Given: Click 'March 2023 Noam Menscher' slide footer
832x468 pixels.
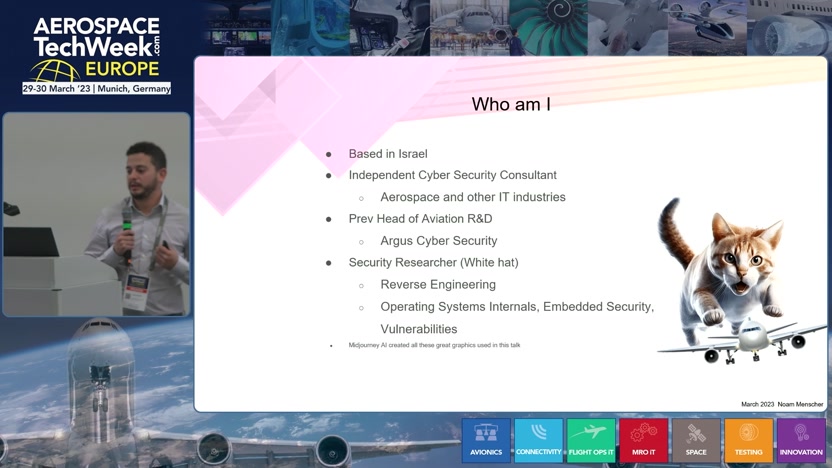Looking at the screenshot, I should tap(782, 404).
